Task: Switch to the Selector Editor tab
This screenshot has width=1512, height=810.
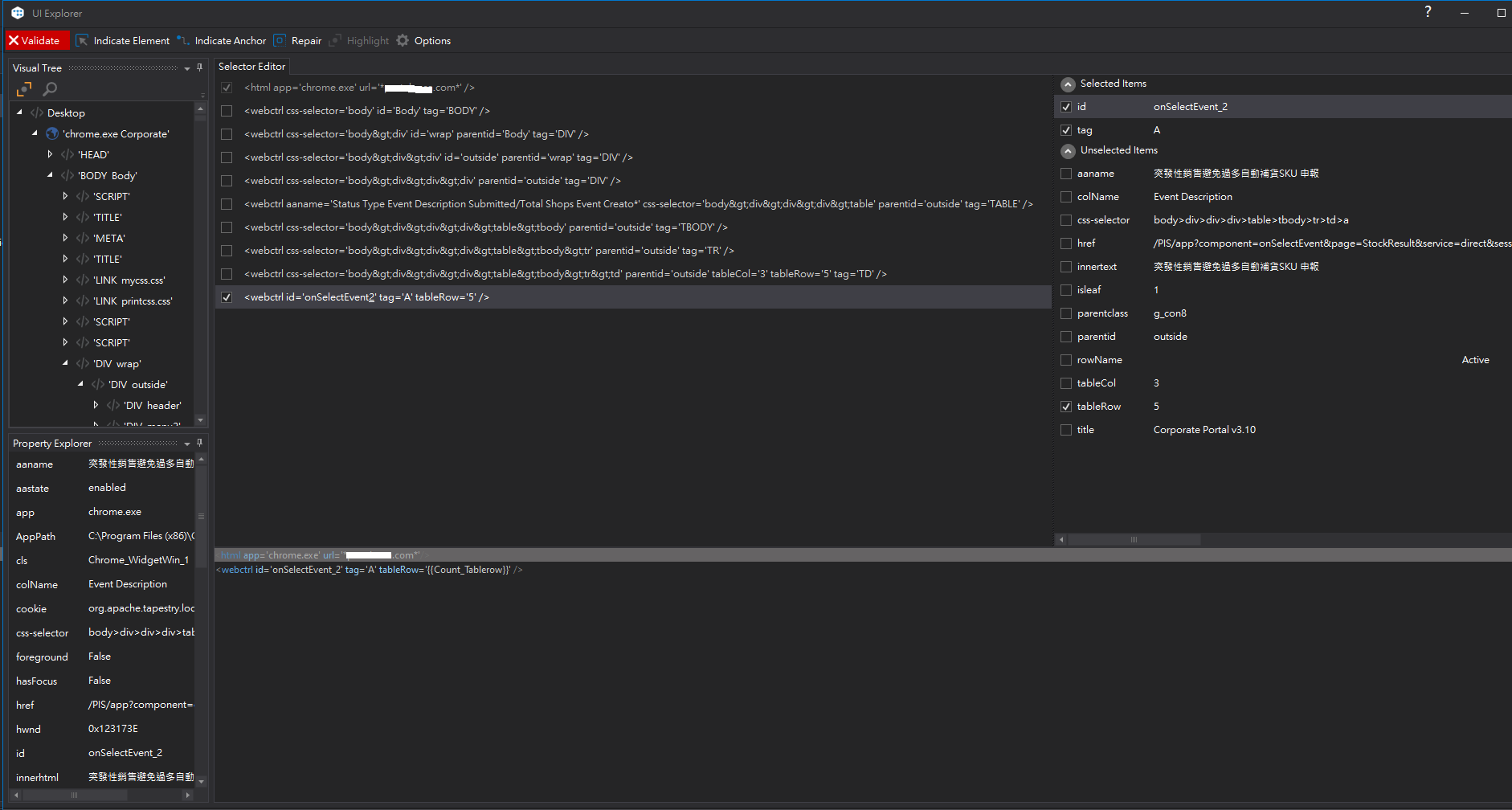Action: click(251, 67)
